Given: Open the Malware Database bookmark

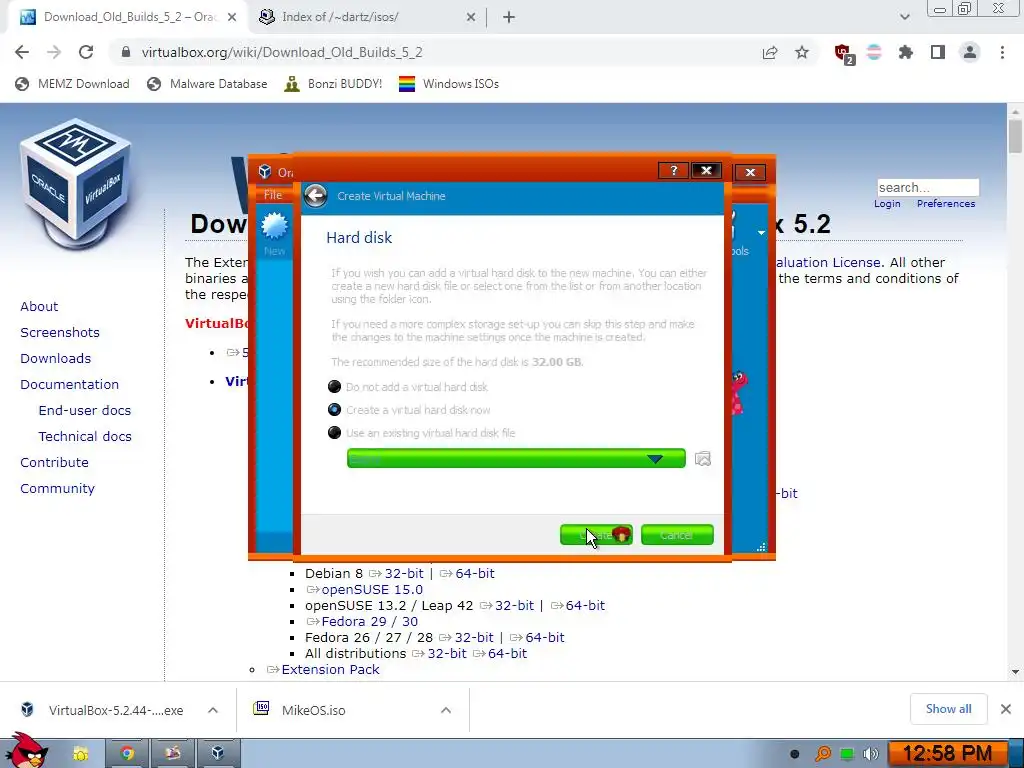Looking at the screenshot, I should [x=208, y=84].
